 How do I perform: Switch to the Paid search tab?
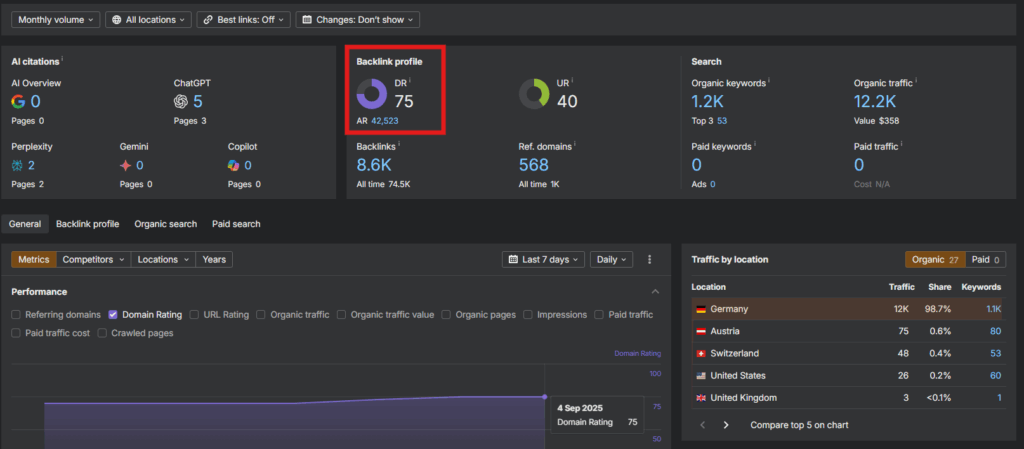click(x=236, y=224)
